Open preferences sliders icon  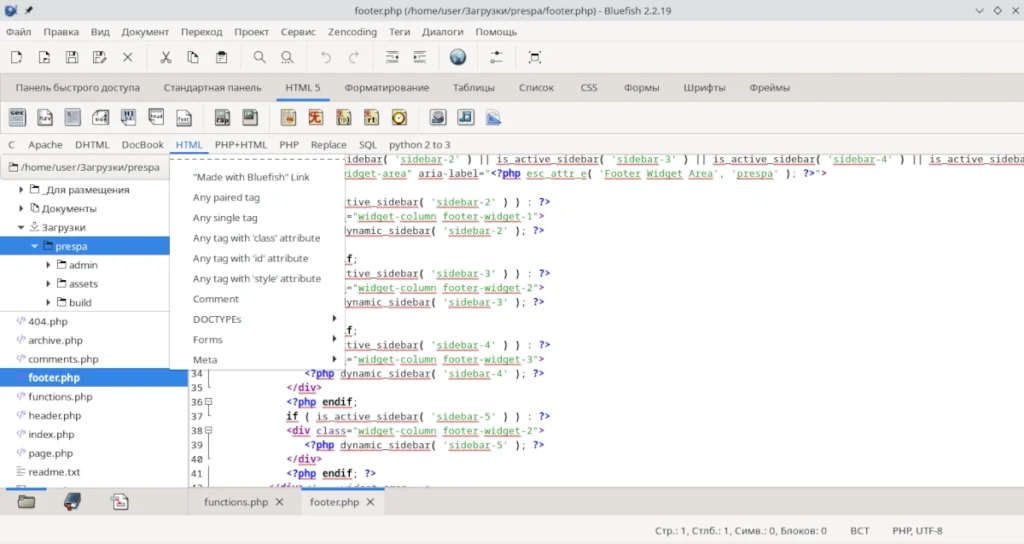pyautogui.click(x=496, y=57)
